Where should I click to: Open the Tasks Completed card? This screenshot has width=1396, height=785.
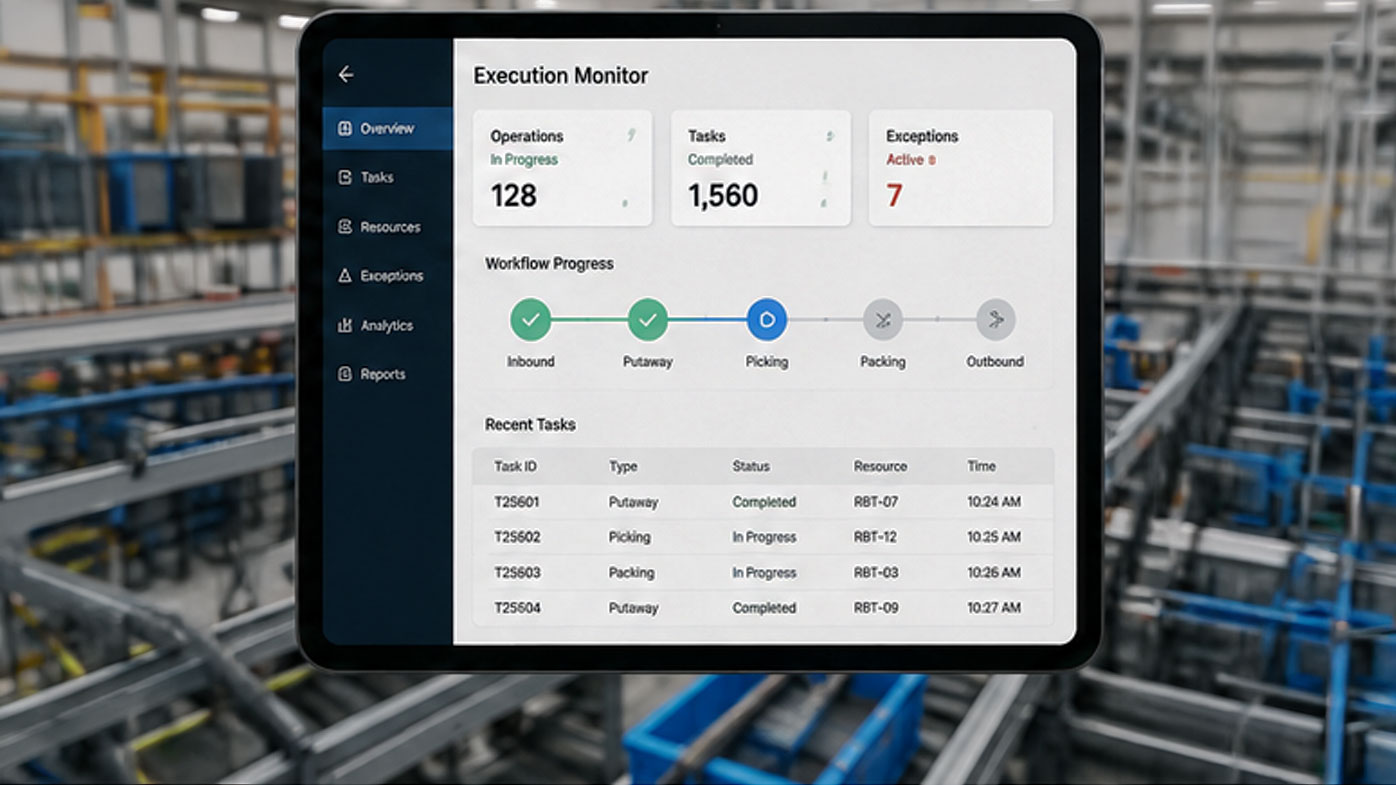(x=761, y=168)
